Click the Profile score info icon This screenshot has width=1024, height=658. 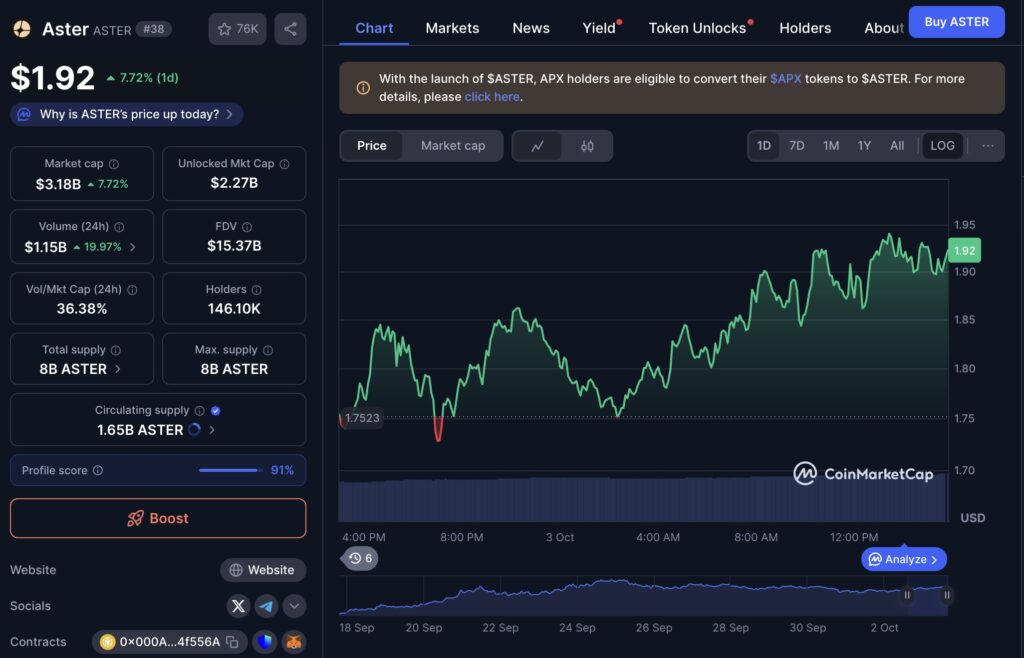pyautogui.click(x=97, y=470)
